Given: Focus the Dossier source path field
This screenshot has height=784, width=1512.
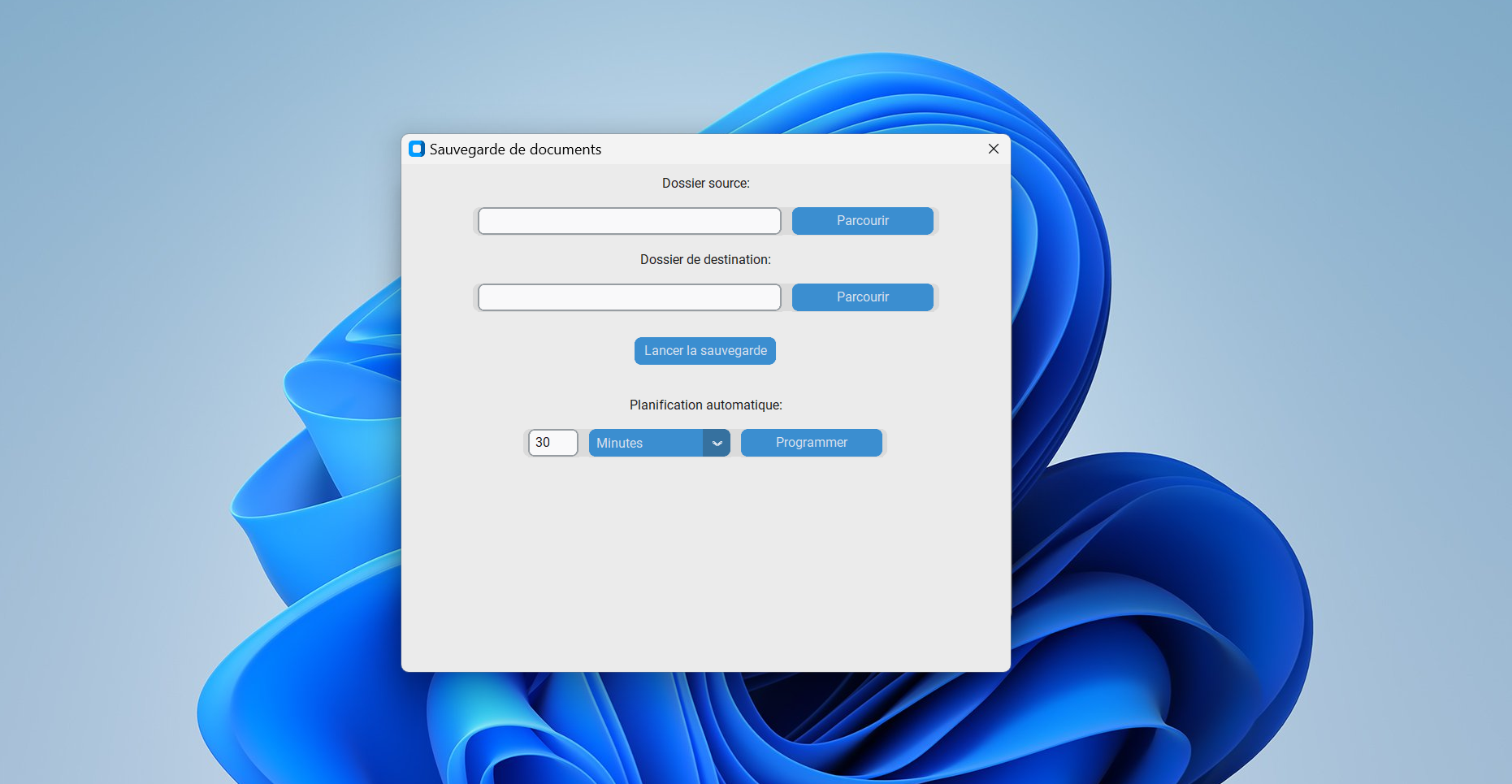Looking at the screenshot, I should click(x=629, y=221).
